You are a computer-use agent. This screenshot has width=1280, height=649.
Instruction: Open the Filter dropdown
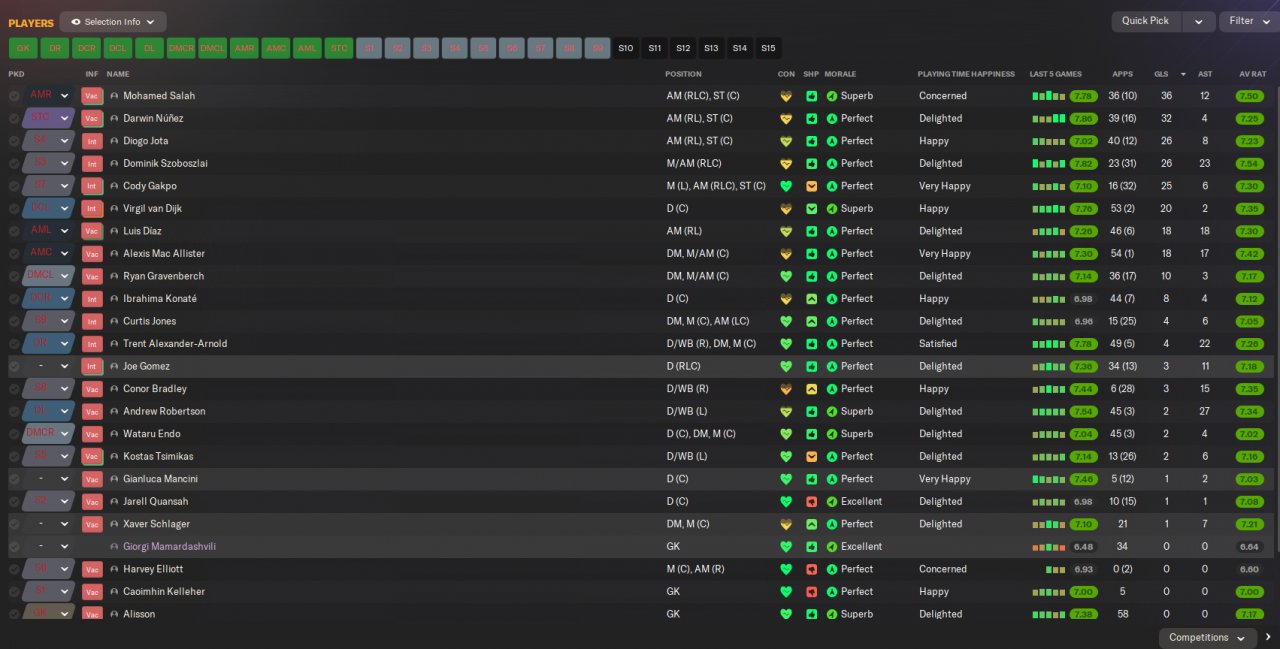coord(1249,21)
